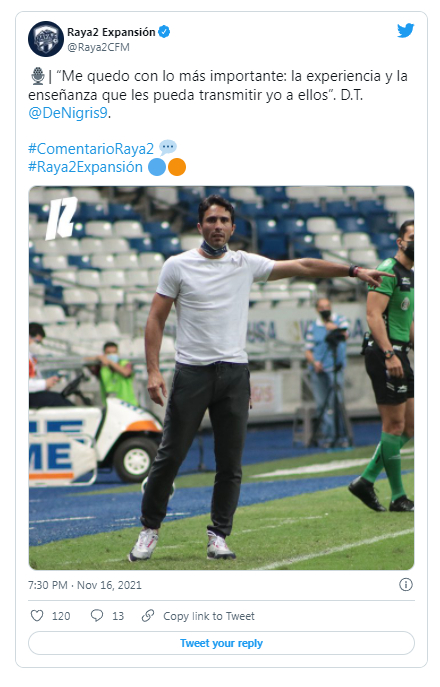Open the Raya2 Expansión profile avatar
Image resolution: width=440 pixels, height=687 pixels.
(46, 39)
